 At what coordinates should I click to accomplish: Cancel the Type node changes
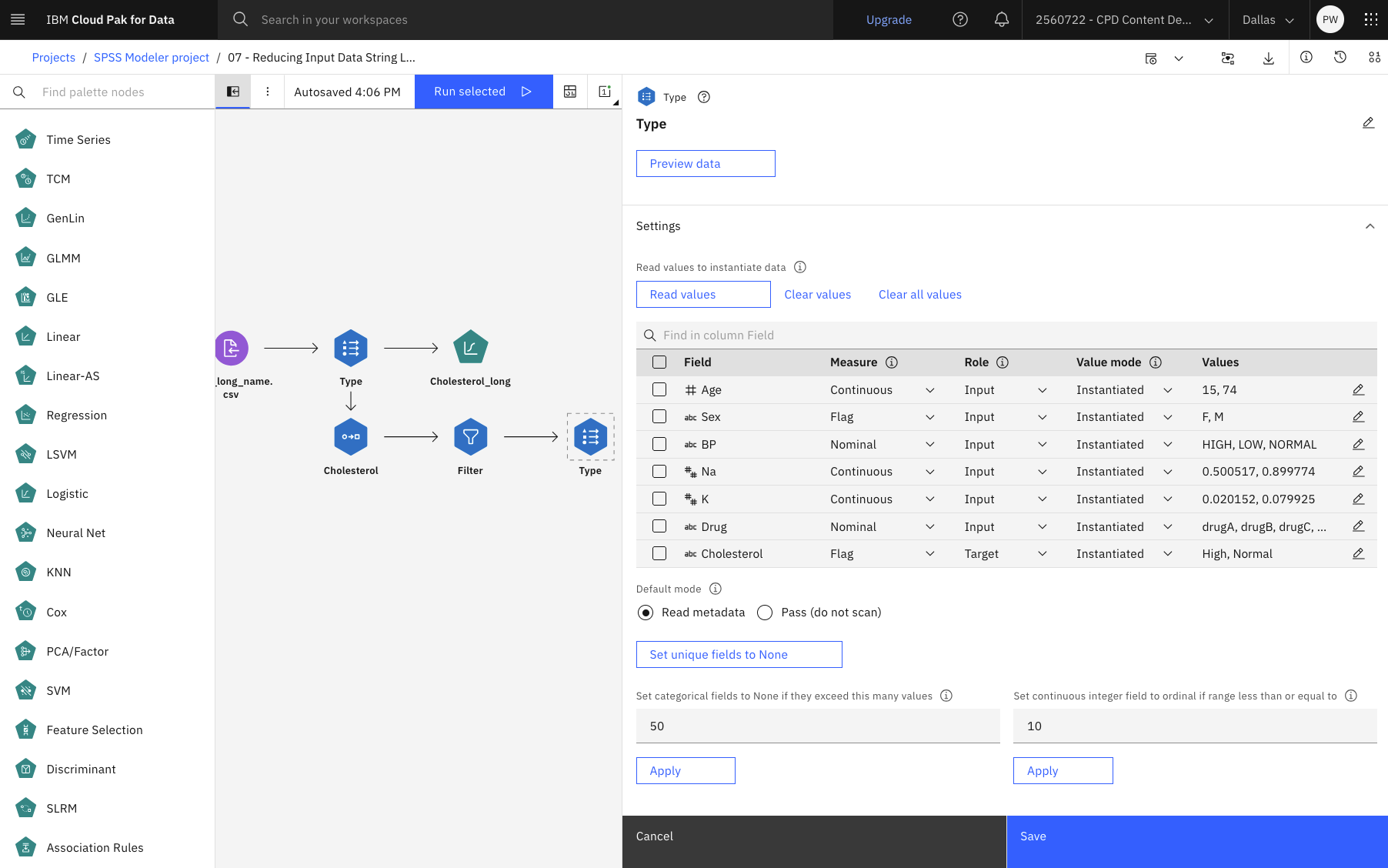coord(814,842)
